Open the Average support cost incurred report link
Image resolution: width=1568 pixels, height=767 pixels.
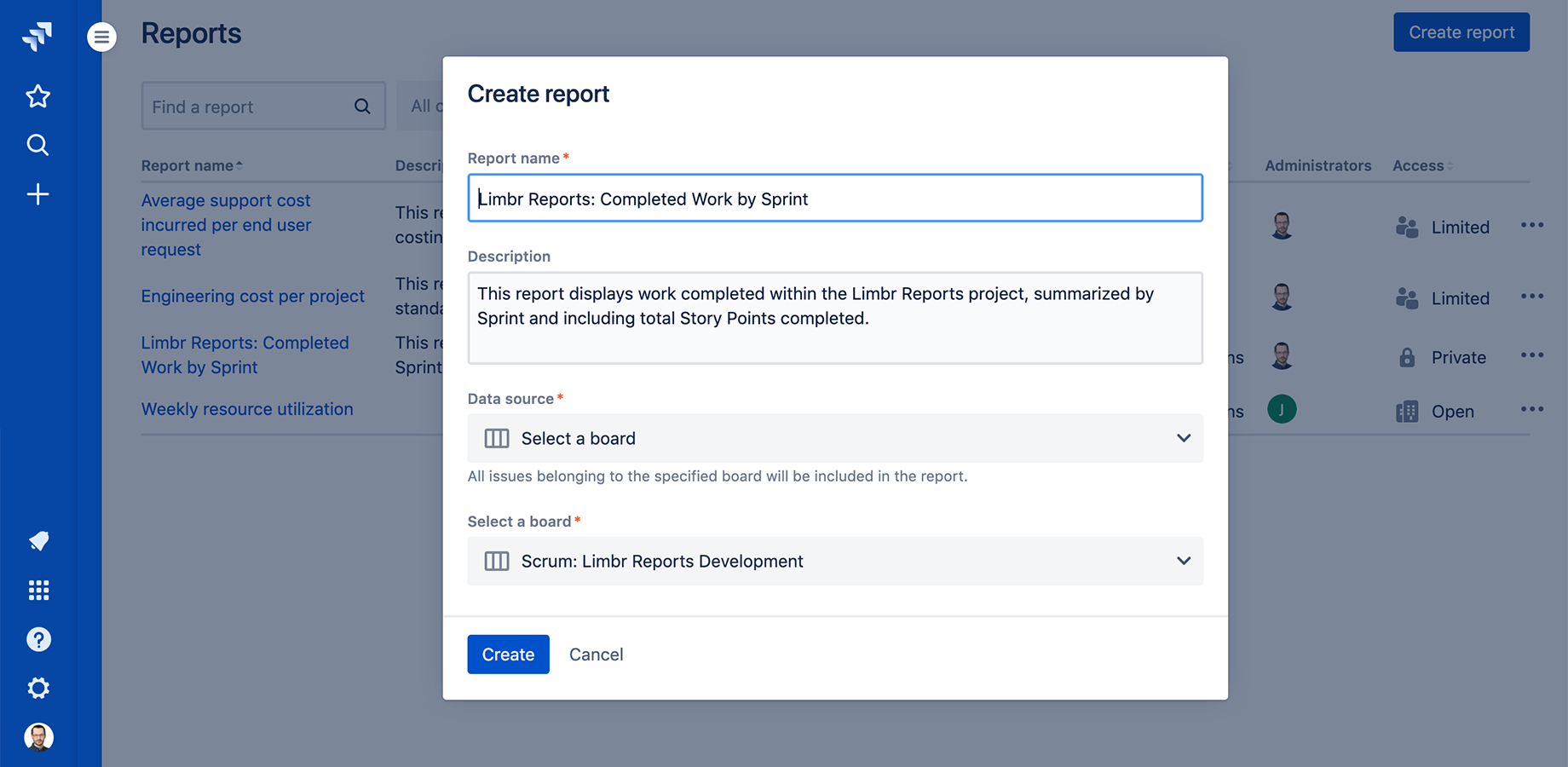226,225
